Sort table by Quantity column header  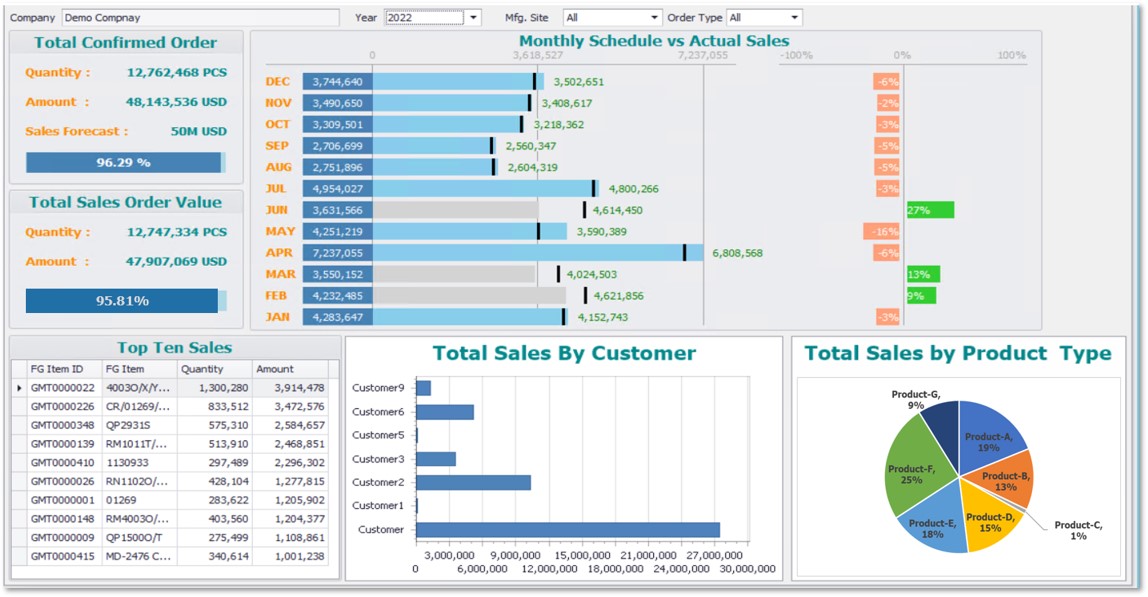coord(214,369)
